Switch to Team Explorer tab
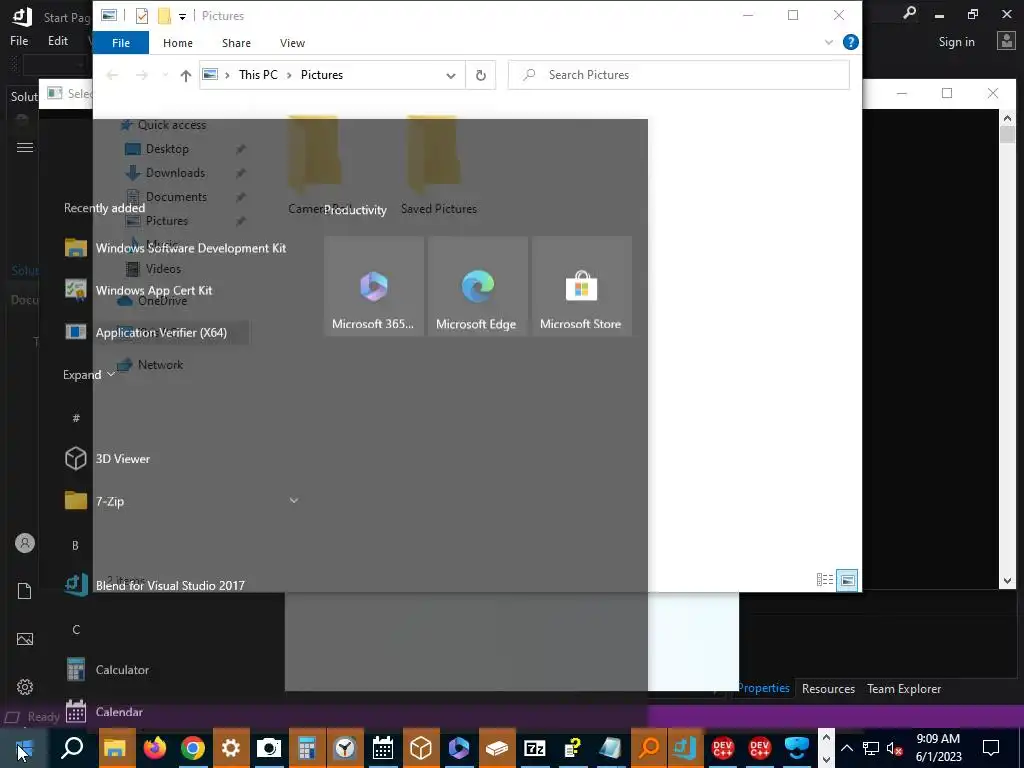Screen dimensions: 1024x768 coord(904,688)
